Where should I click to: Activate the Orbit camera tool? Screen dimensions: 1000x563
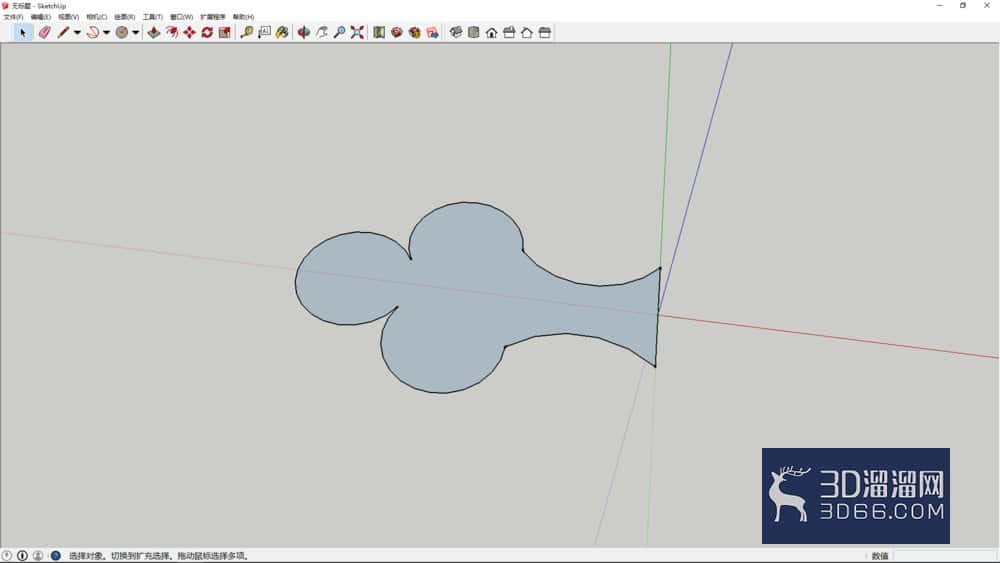click(x=304, y=33)
